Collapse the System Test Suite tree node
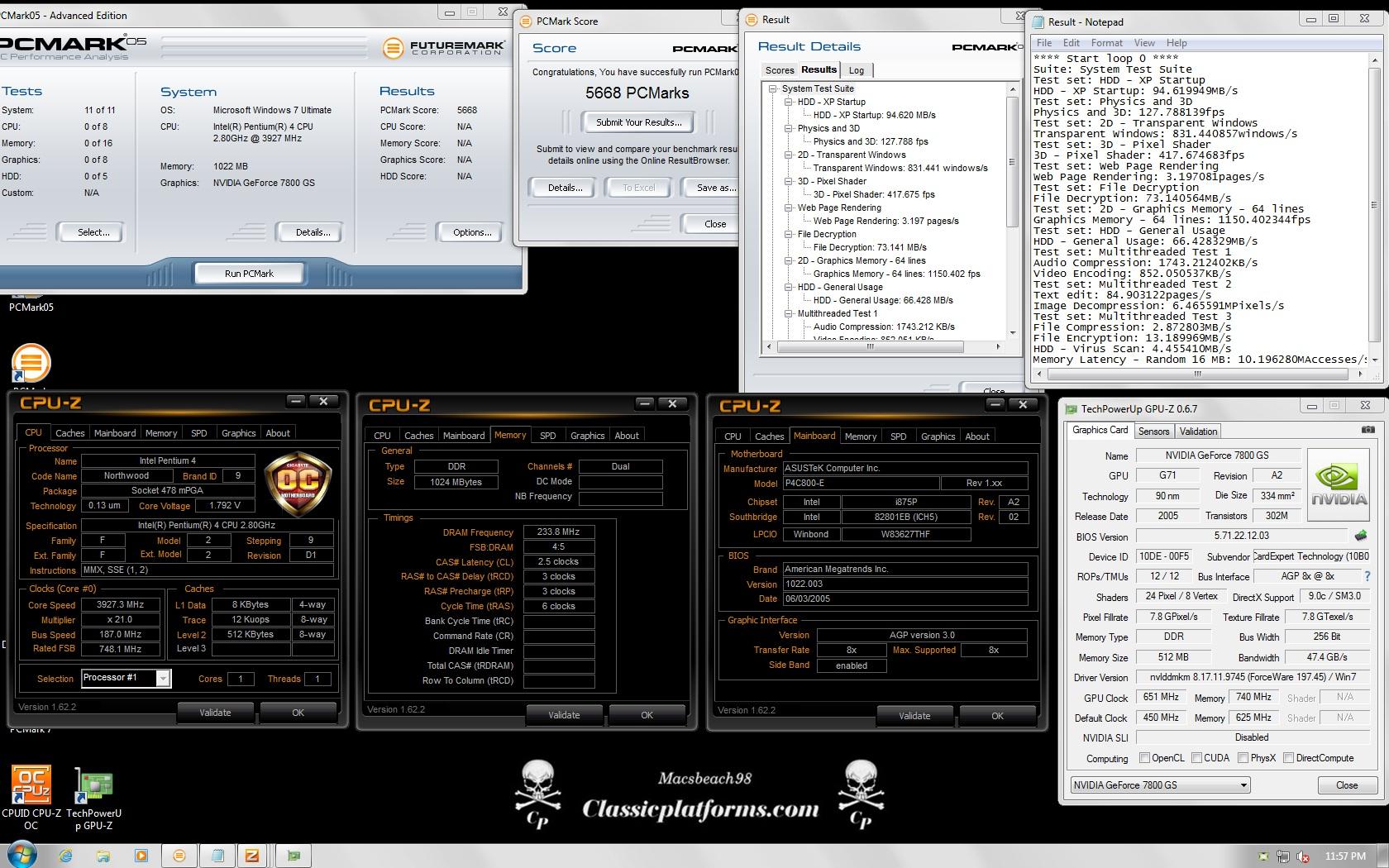The width and height of the screenshot is (1389, 868). pos(773,88)
